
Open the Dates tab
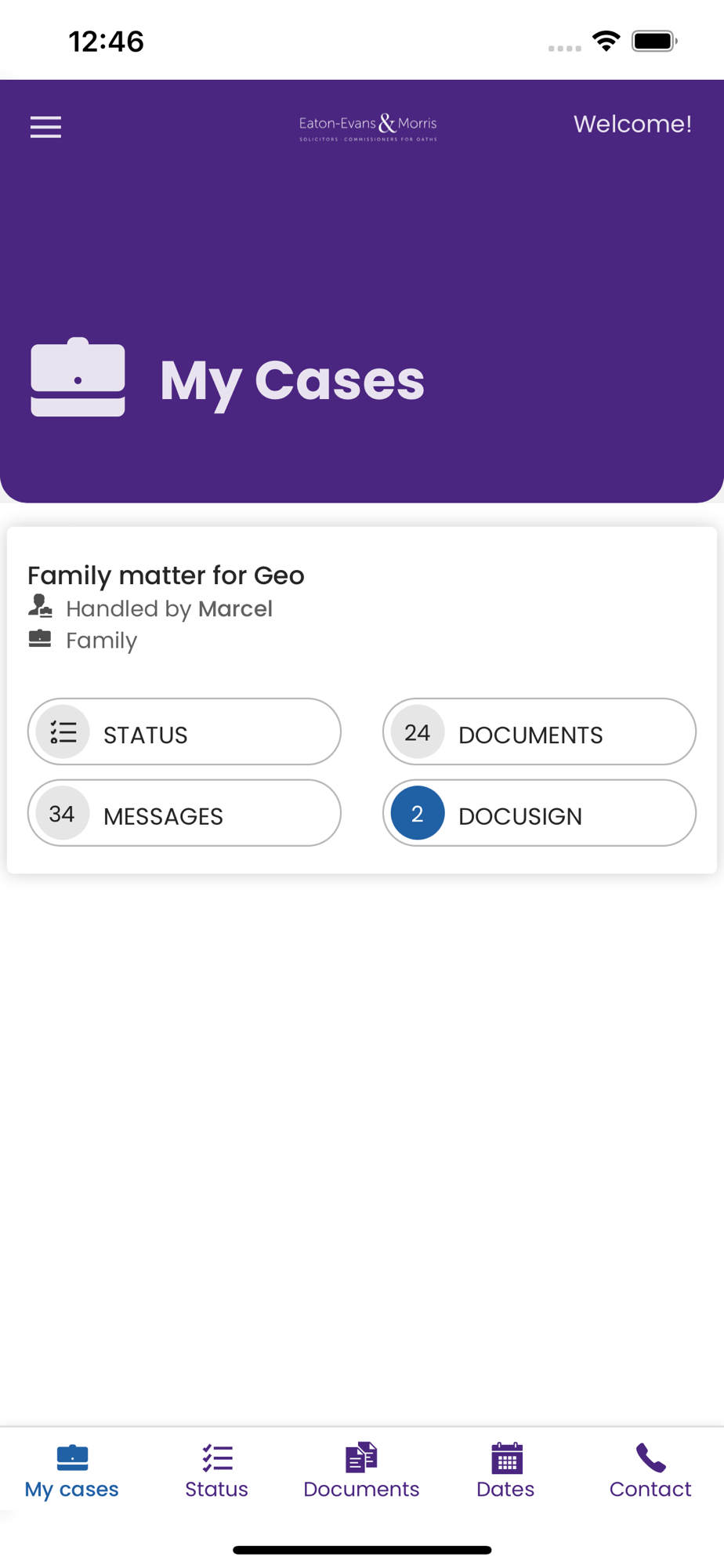505,1471
